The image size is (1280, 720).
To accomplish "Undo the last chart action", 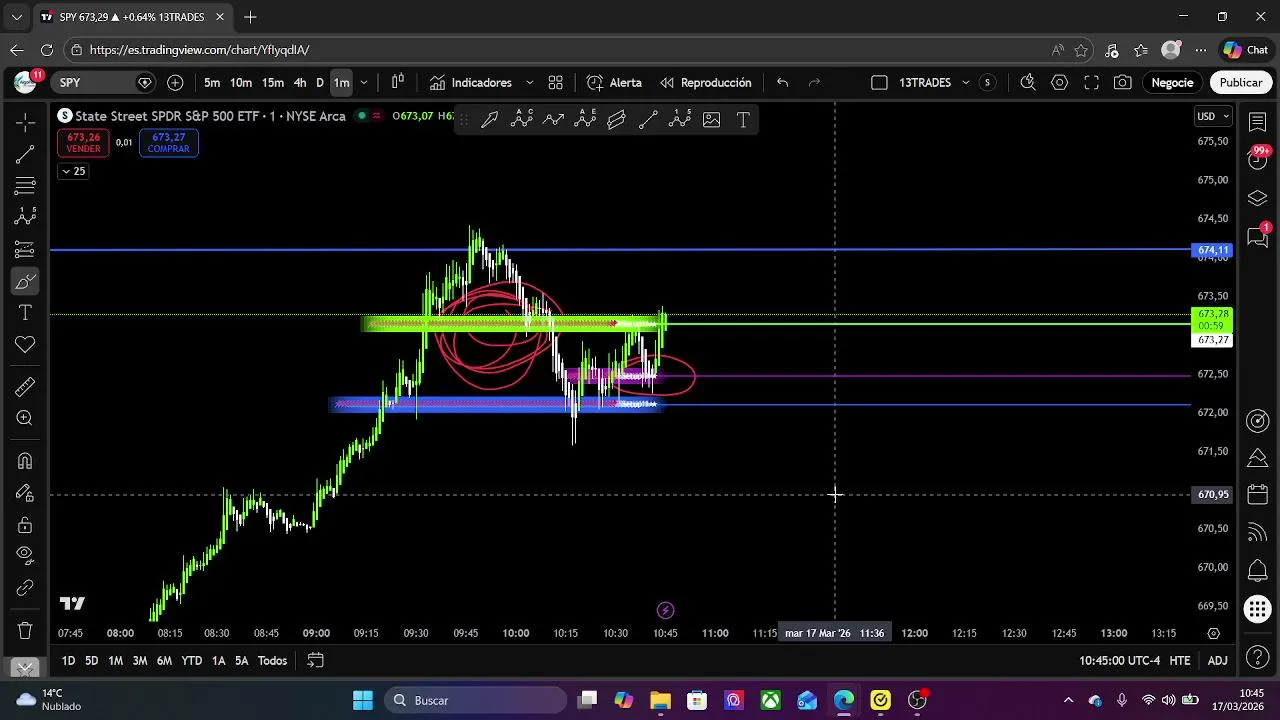I will pos(782,83).
